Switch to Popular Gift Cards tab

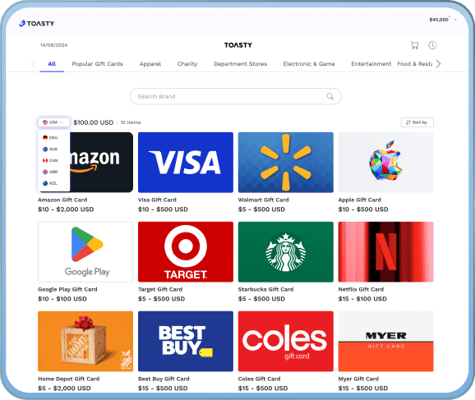click(x=97, y=64)
